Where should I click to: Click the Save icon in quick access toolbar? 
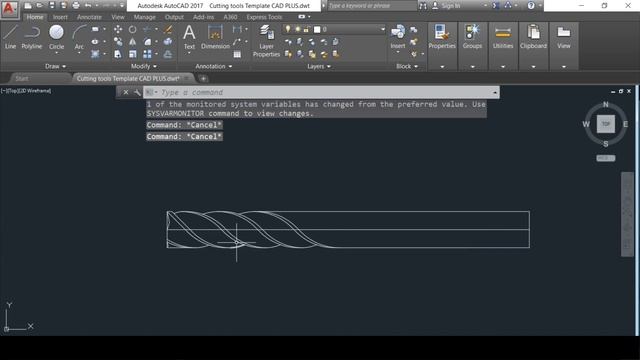(x=51, y=5)
